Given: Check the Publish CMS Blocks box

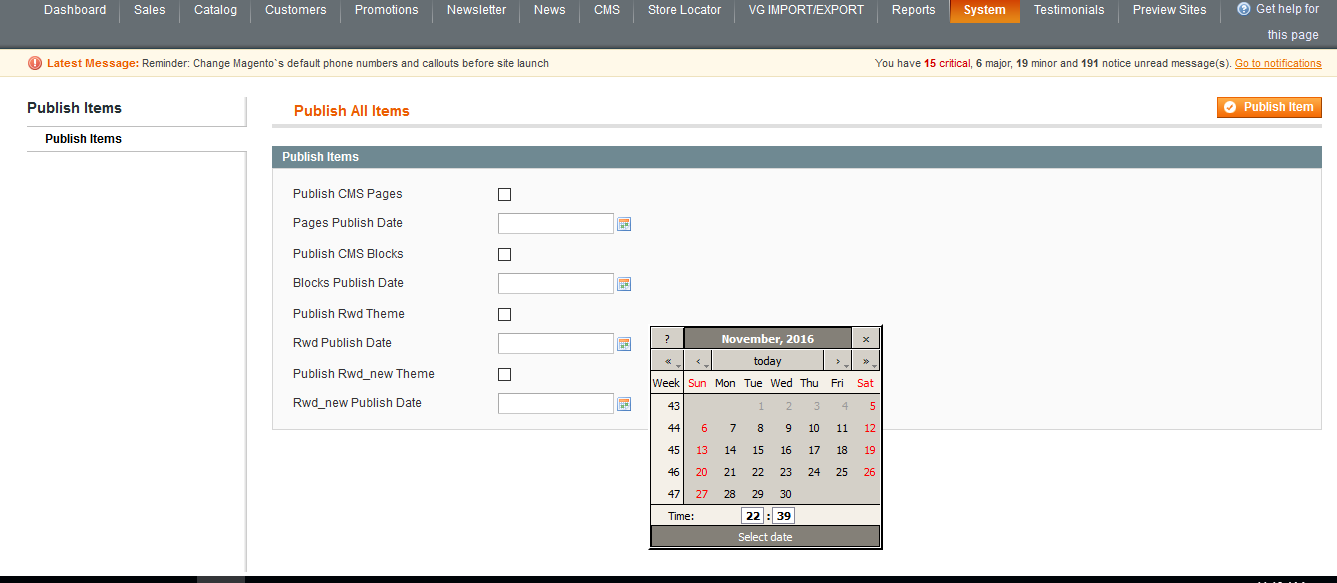Looking at the screenshot, I should (504, 254).
